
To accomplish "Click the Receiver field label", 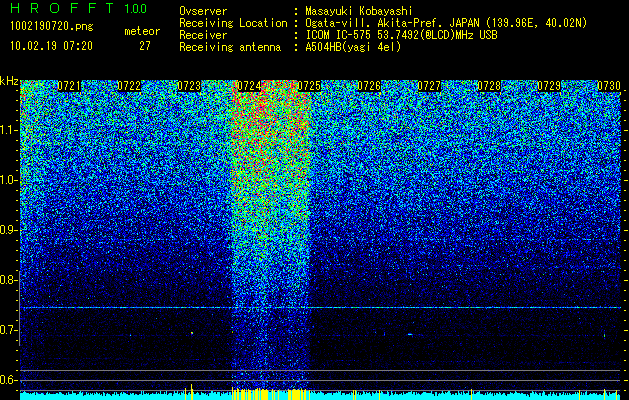I will (203, 35).
